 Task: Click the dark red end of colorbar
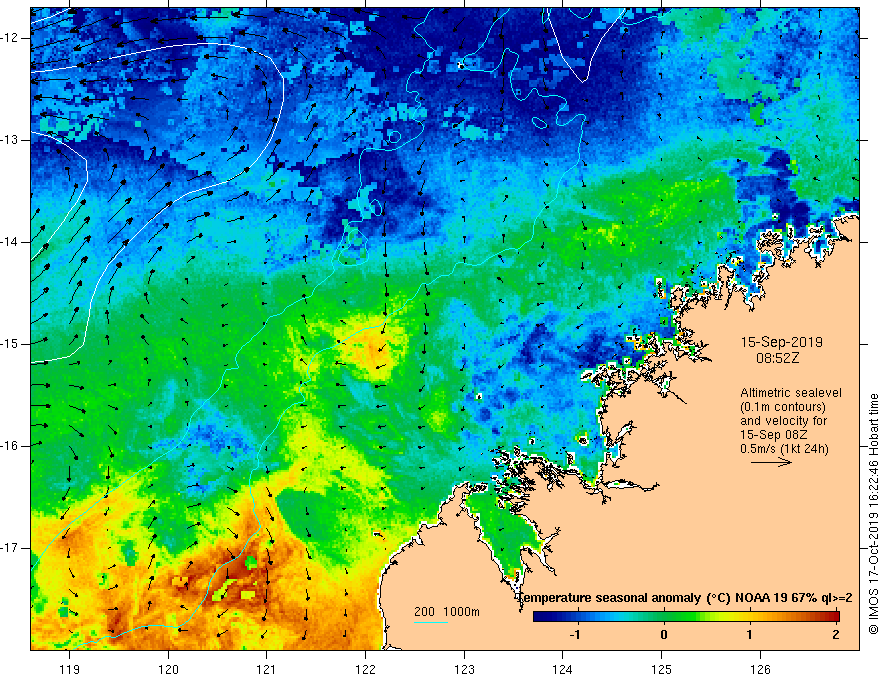click(835, 617)
